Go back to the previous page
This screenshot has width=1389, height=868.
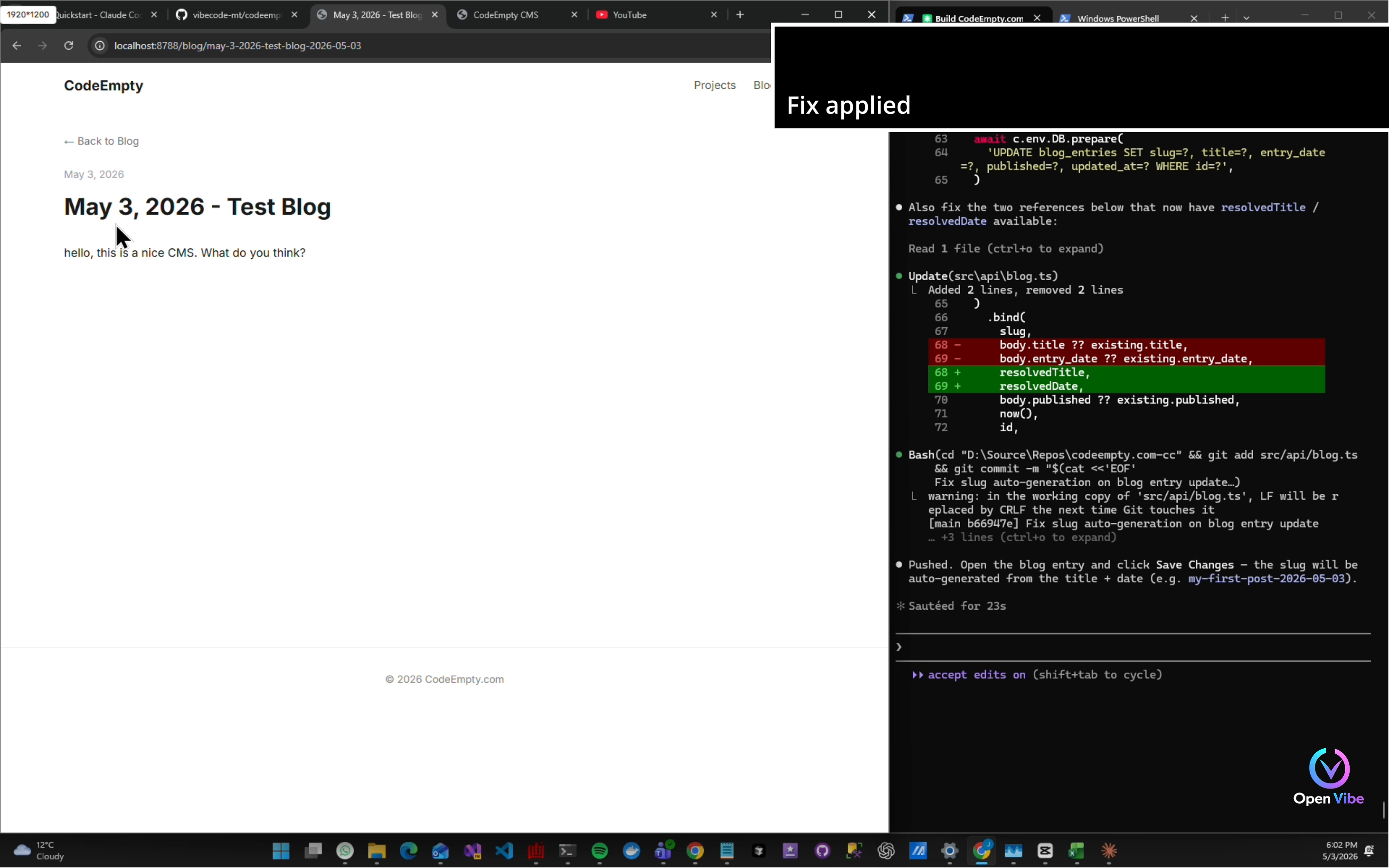click(x=16, y=45)
